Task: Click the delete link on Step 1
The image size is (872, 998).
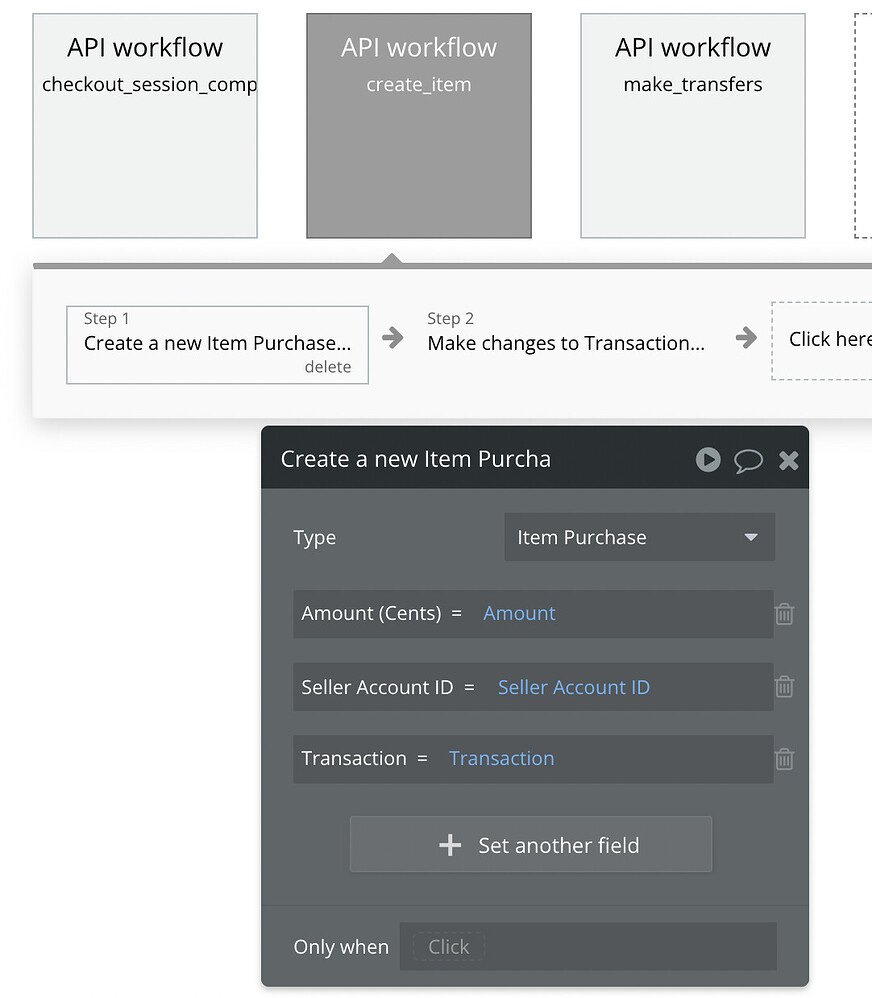Action: coord(328,367)
